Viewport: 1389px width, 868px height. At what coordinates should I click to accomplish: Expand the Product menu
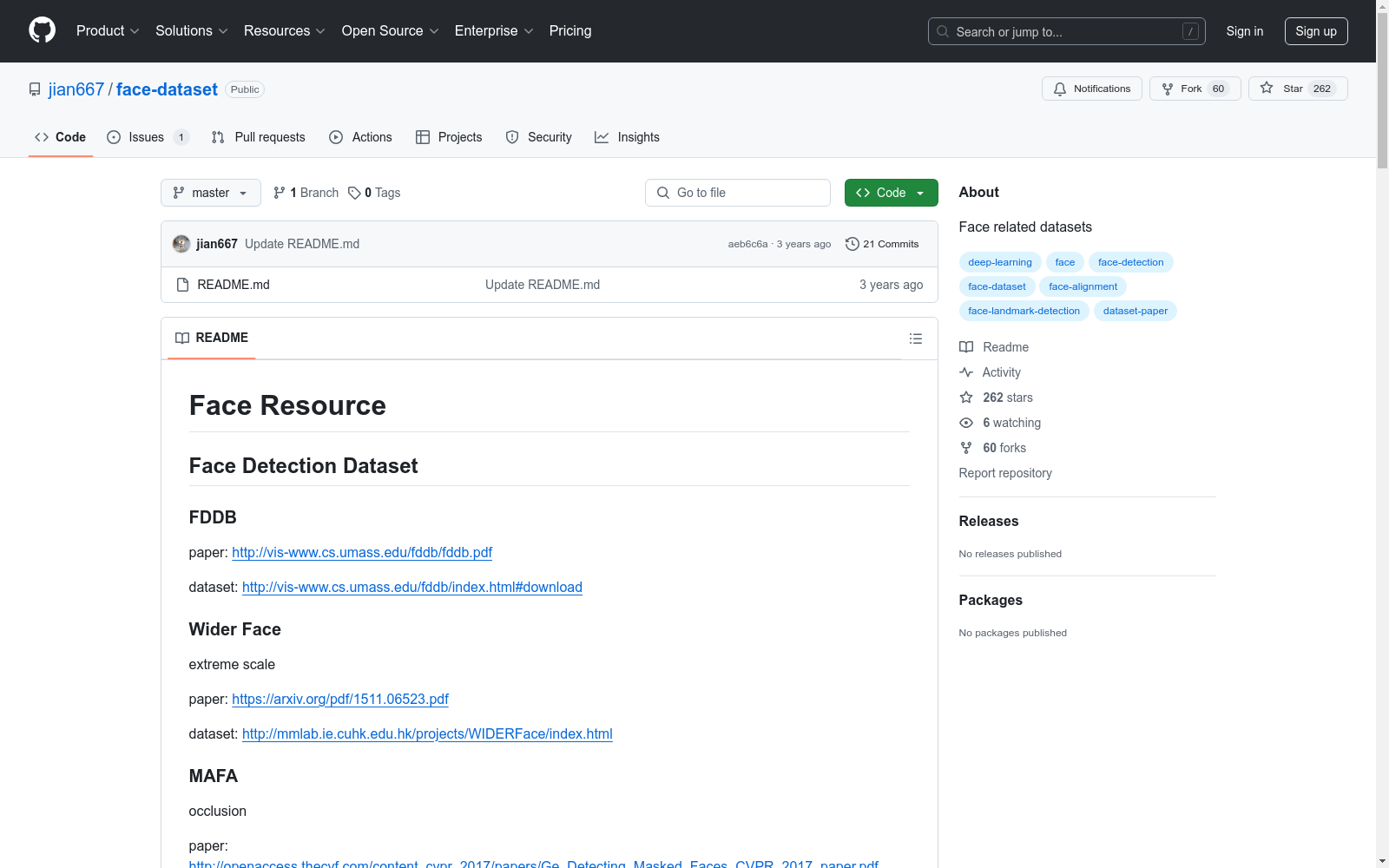[108, 30]
